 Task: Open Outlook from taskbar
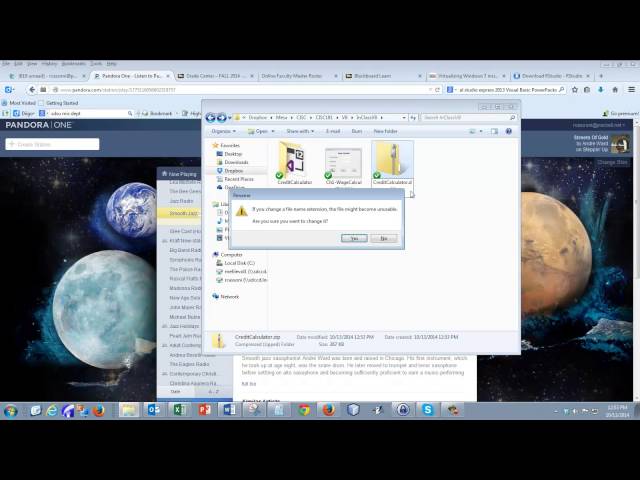tap(153, 410)
